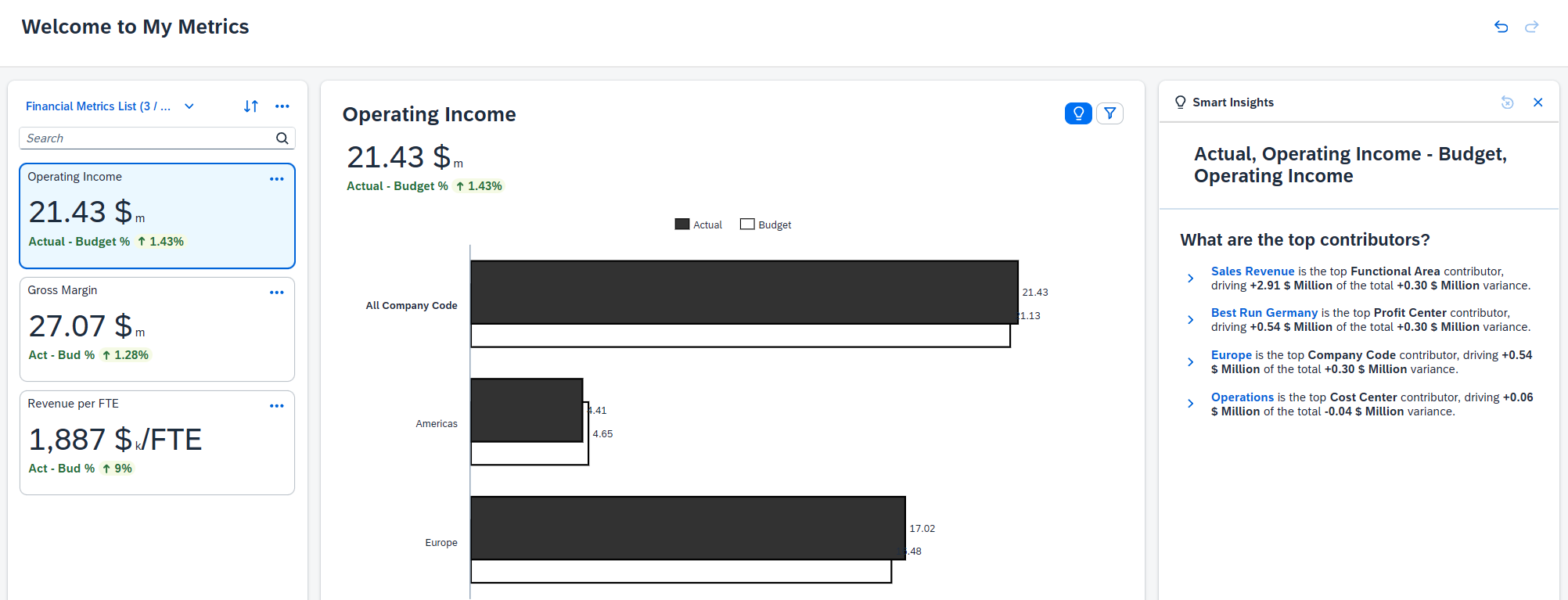Image resolution: width=1568 pixels, height=600 pixels.
Task: Open more options for the Financial Metrics List
Action: (282, 106)
